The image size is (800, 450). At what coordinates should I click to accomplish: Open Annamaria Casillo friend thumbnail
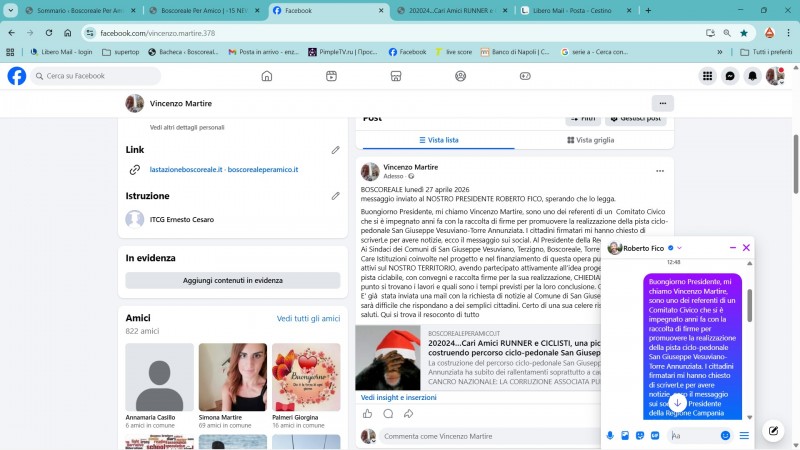click(x=160, y=377)
